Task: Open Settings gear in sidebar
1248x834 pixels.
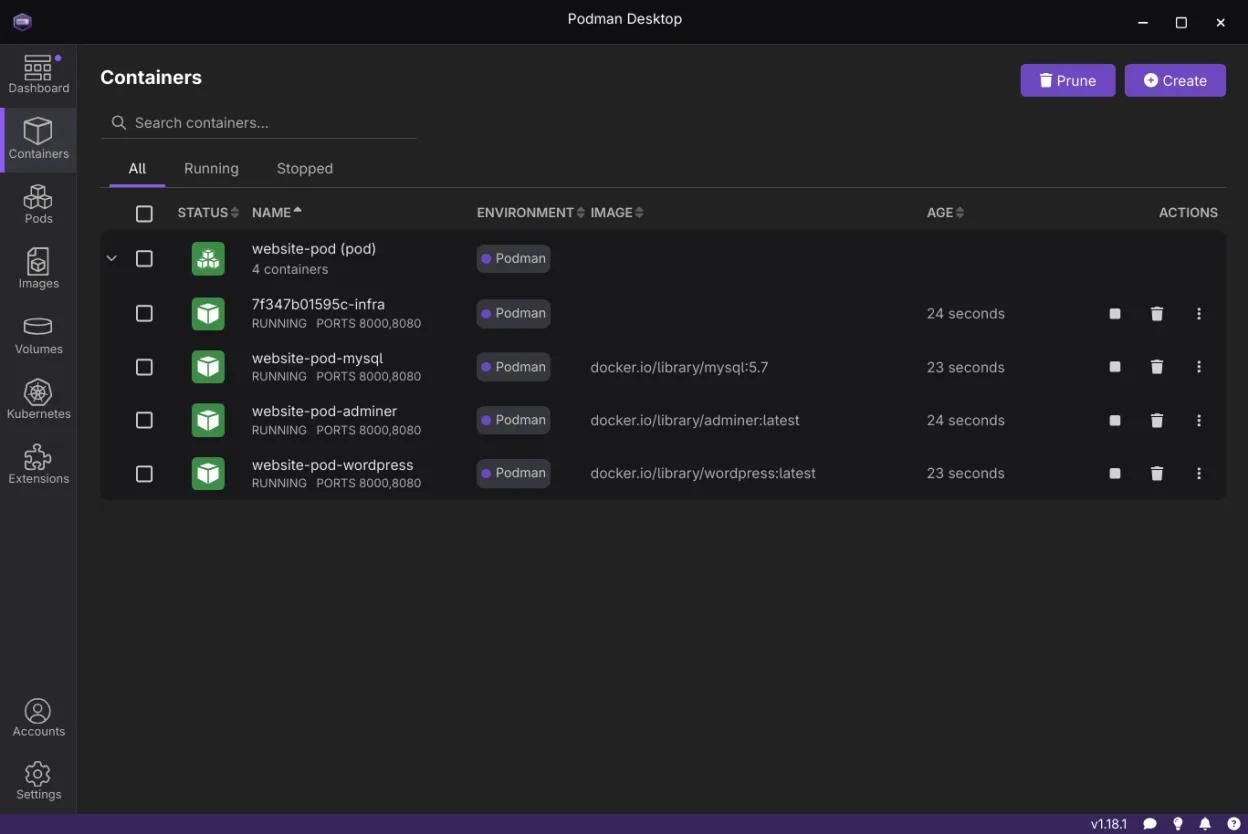Action: click(38, 781)
